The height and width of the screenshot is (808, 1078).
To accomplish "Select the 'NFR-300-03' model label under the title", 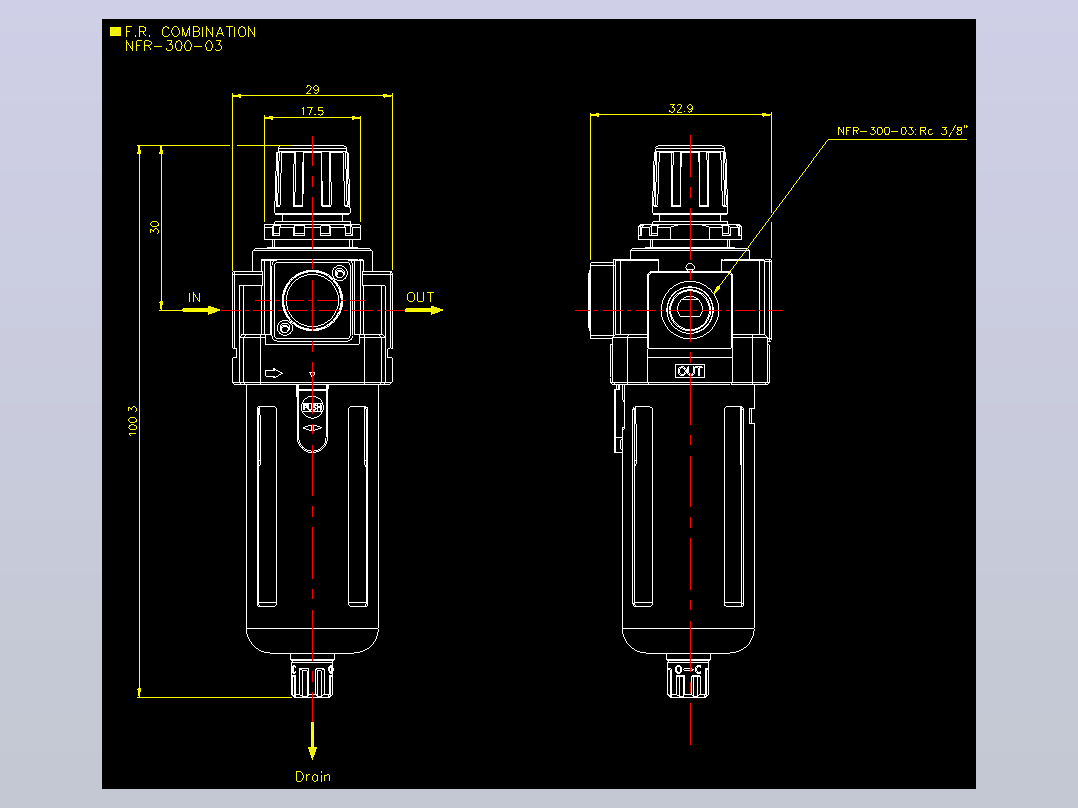I will 174,46.
